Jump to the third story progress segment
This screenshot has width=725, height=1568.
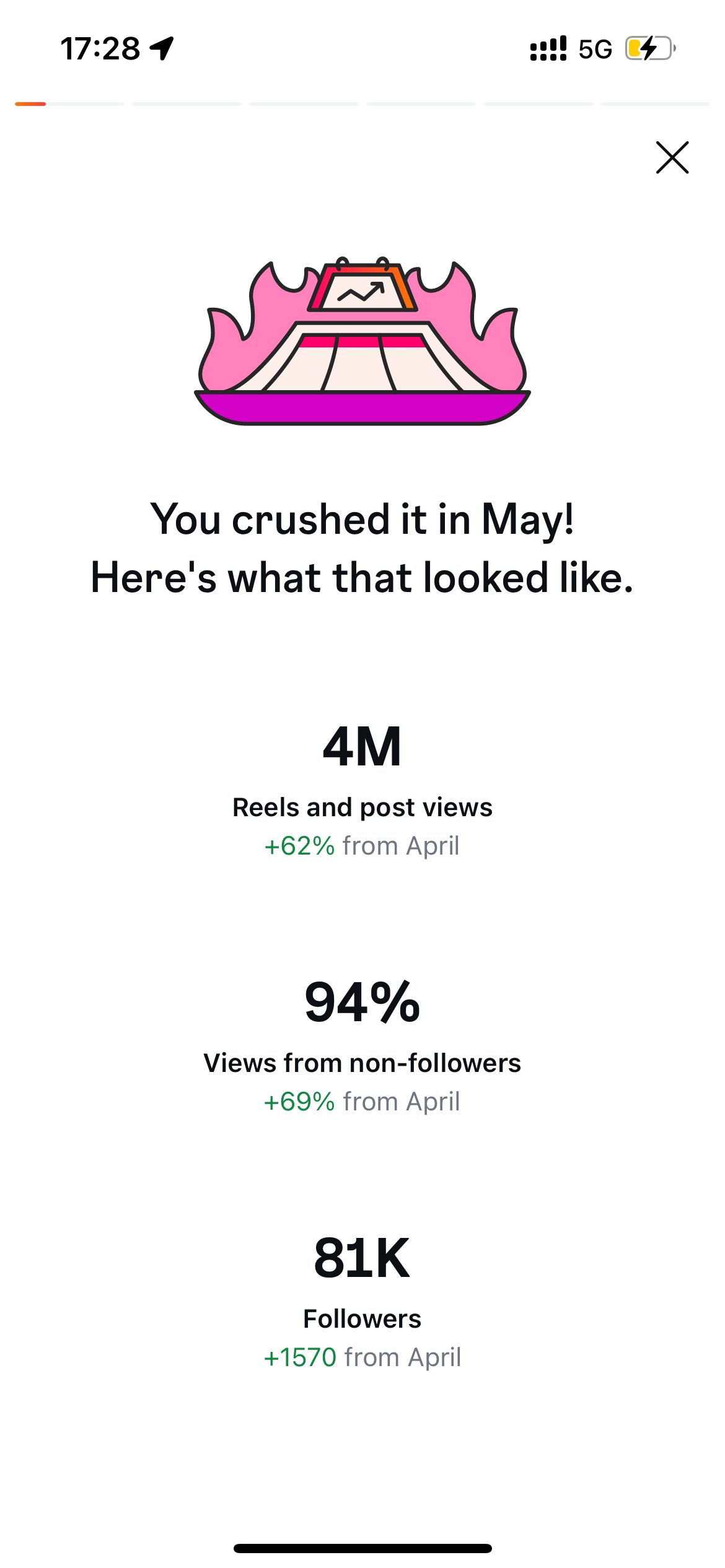tap(304, 104)
